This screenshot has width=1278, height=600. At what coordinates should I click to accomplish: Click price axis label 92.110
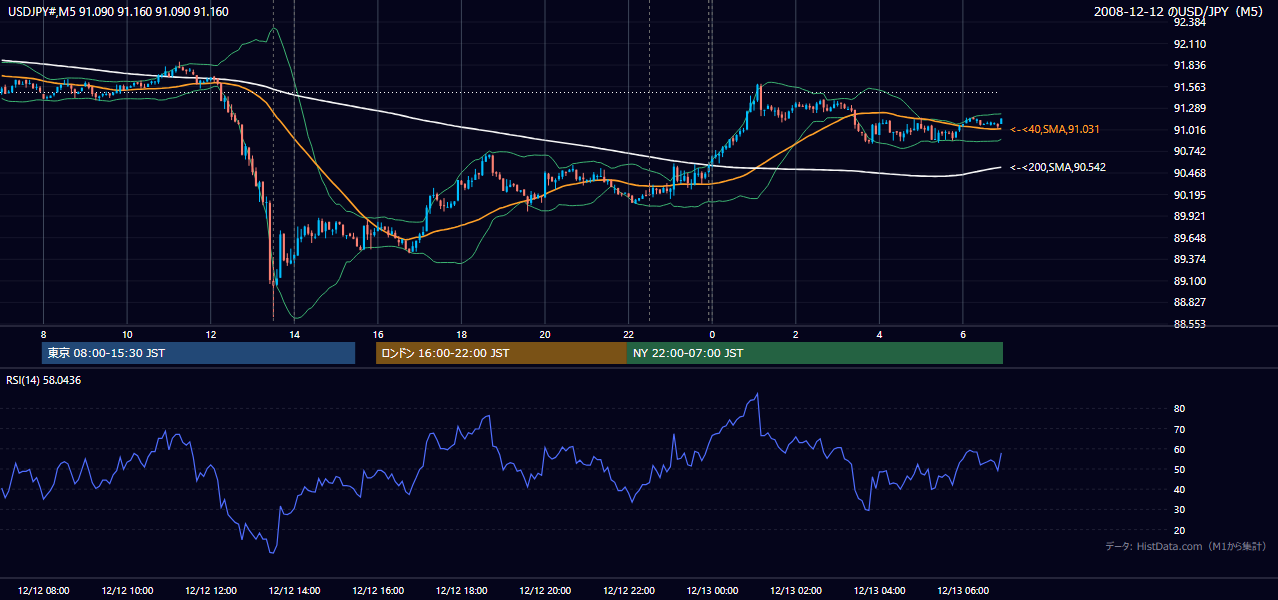click(1189, 44)
